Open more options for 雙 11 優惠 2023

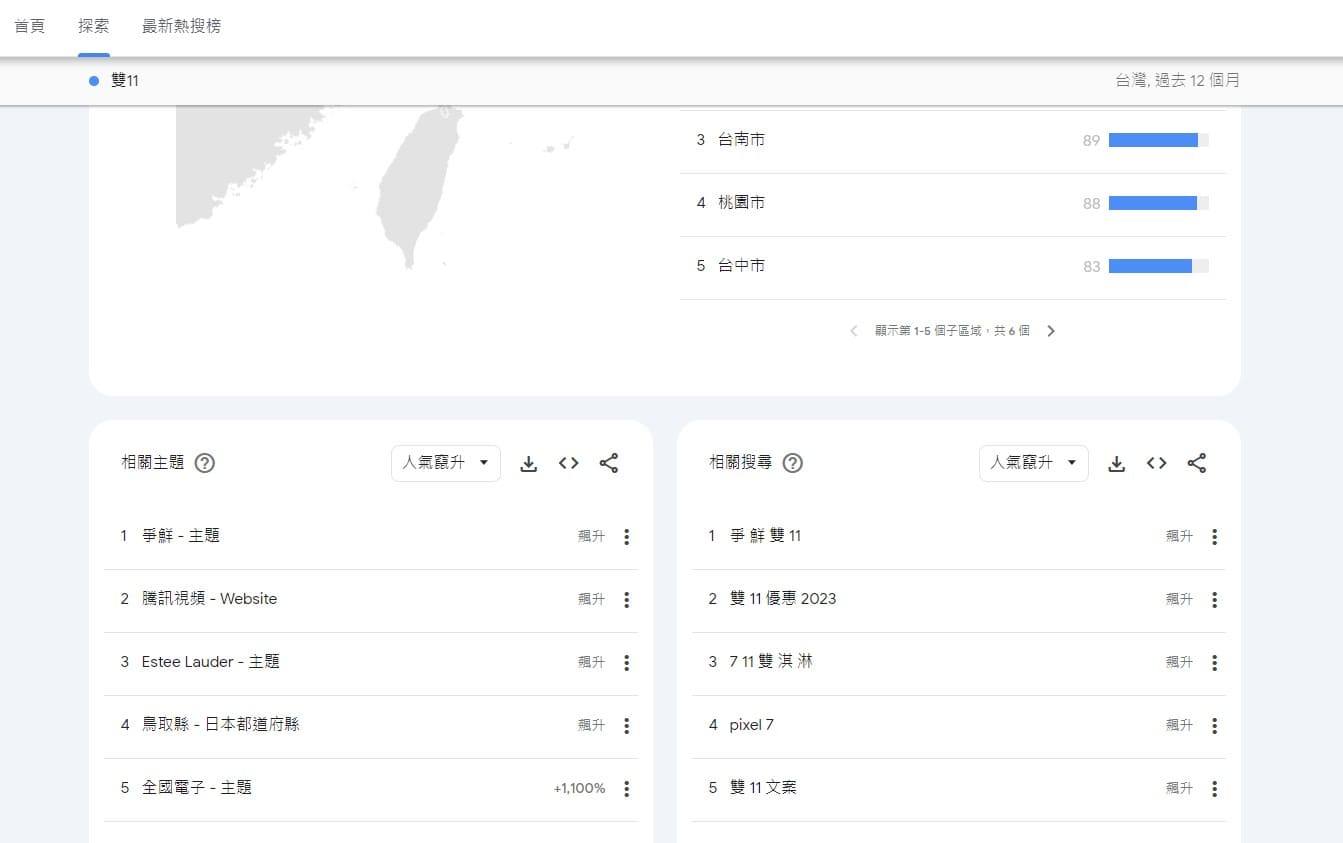pyautogui.click(x=1215, y=600)
